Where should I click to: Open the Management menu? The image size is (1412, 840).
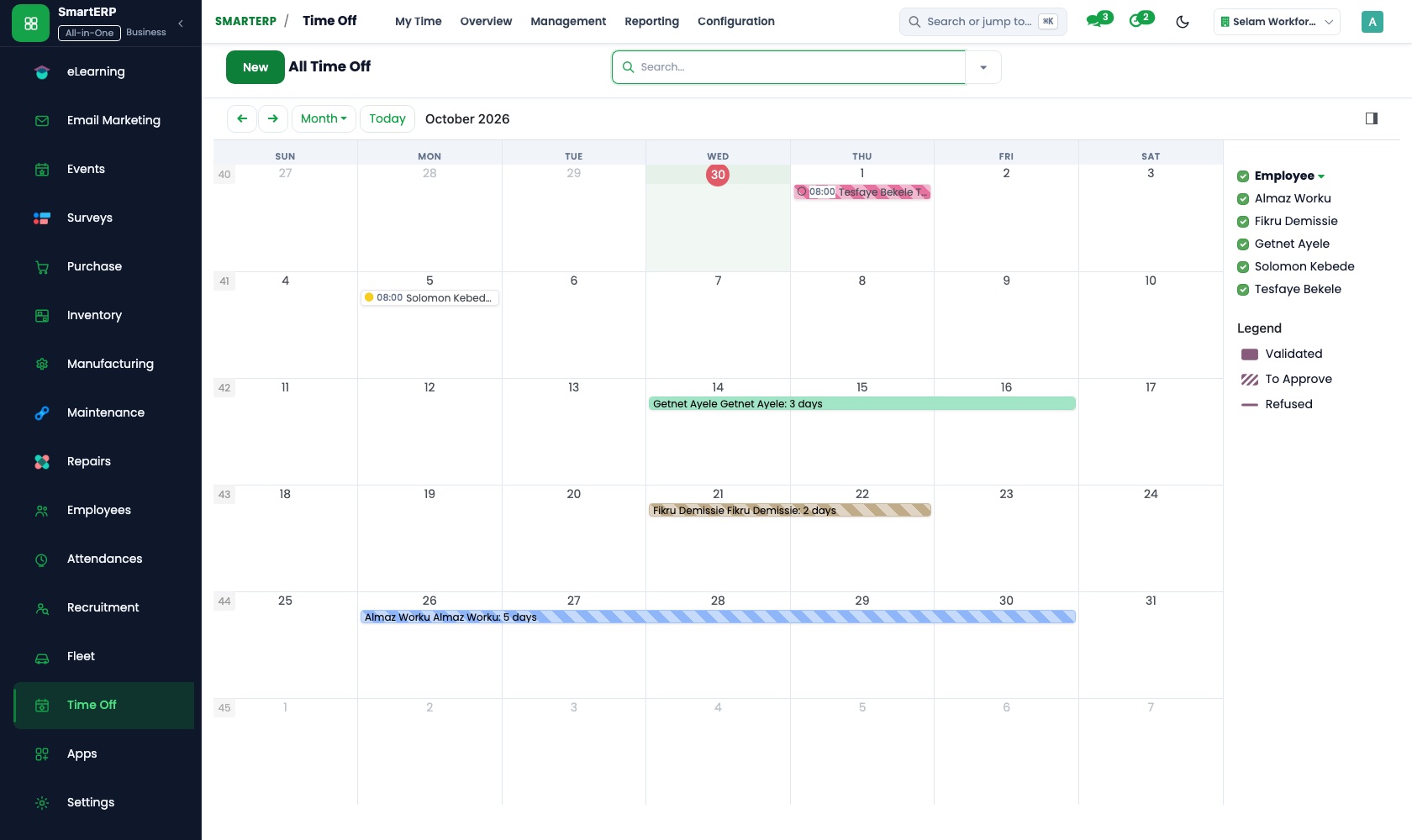click(568, 21)
